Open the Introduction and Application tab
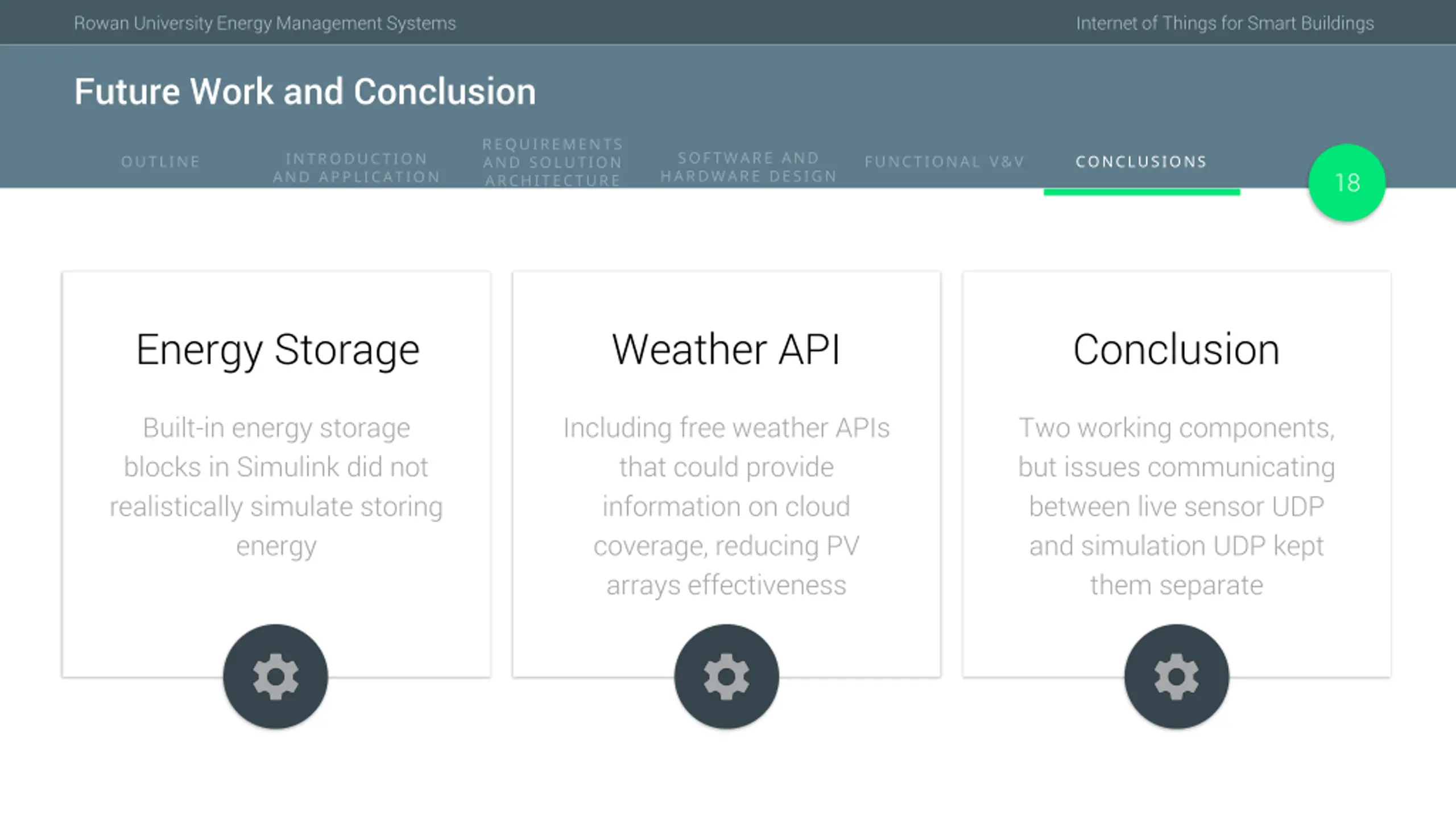Image resolution: width=1456 pixels, height=819 pixels. click(x=357, y=168)
